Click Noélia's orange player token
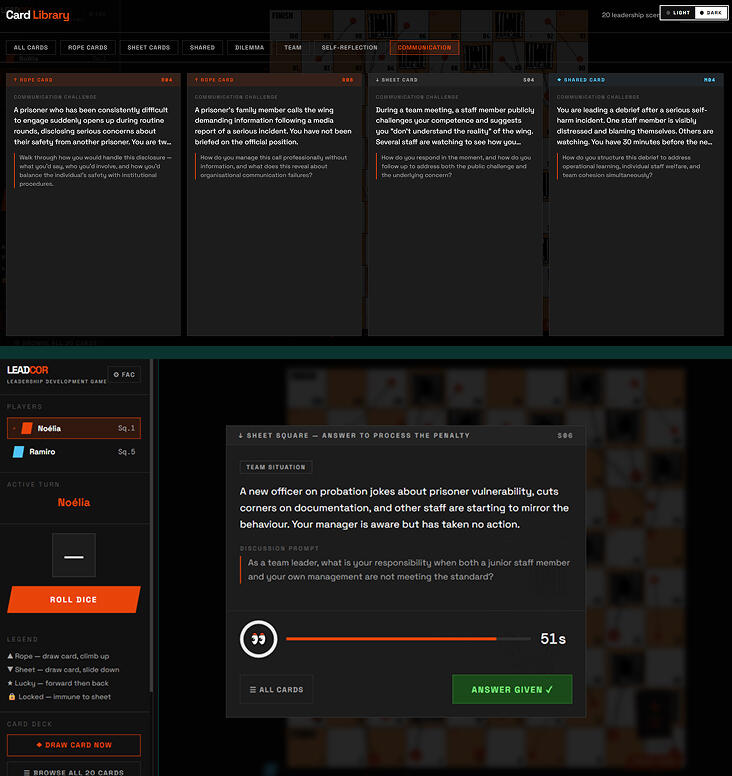 point(27,428)
